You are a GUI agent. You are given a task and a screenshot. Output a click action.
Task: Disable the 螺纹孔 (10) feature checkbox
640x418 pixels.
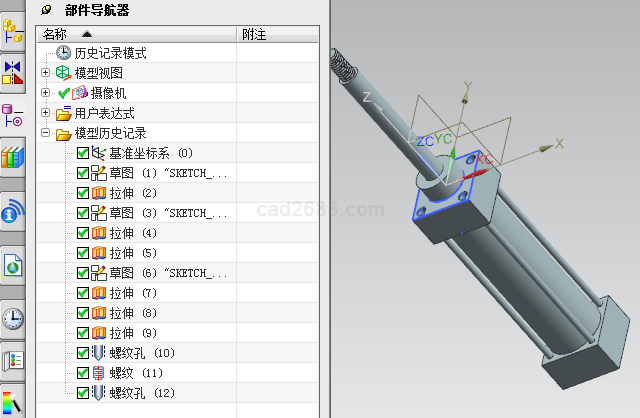pyautogui.click(x=83, y=353)
